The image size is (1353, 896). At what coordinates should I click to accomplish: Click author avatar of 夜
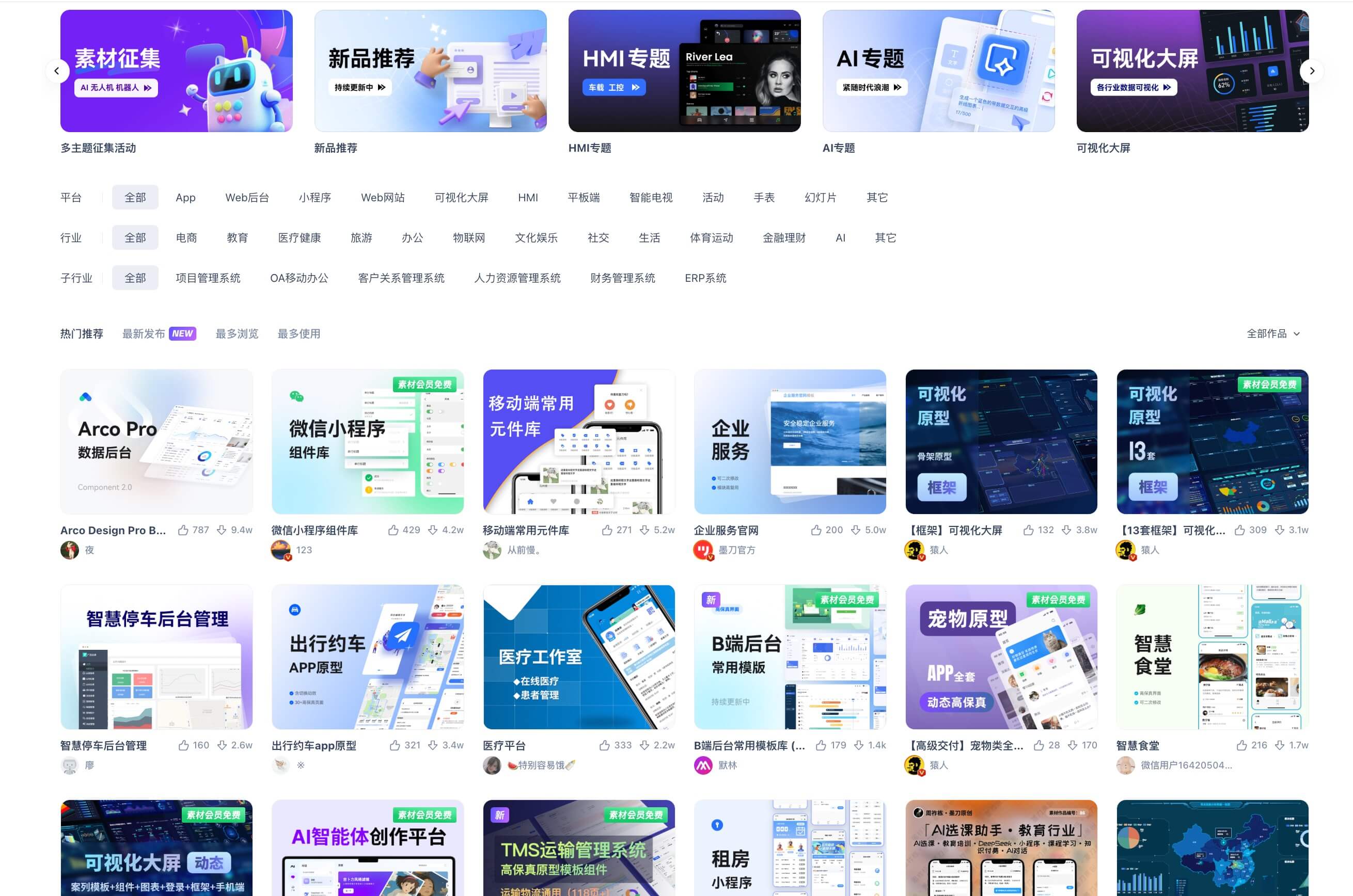(x=70, y=550)
